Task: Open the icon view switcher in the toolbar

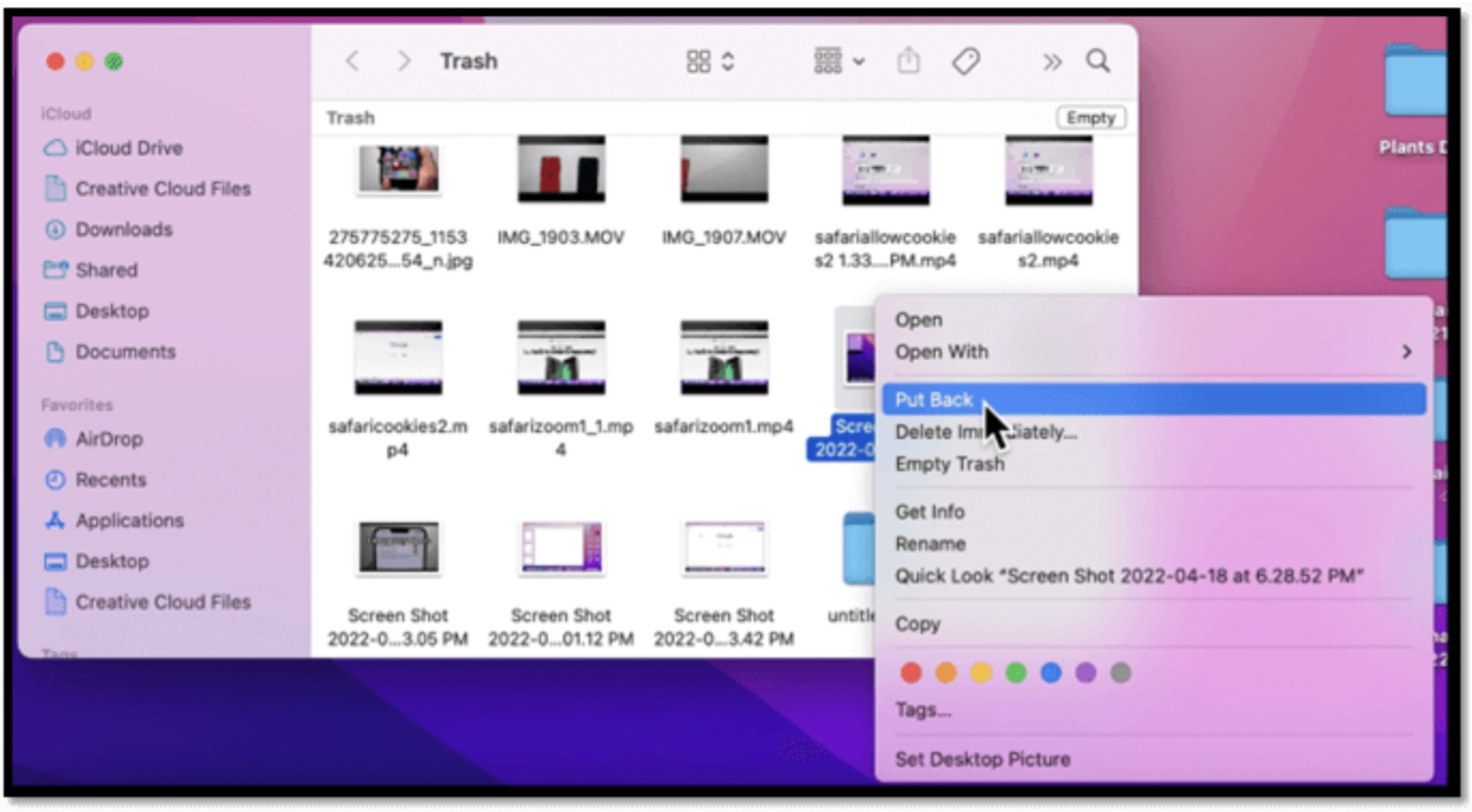Action: tap(710, 61)
